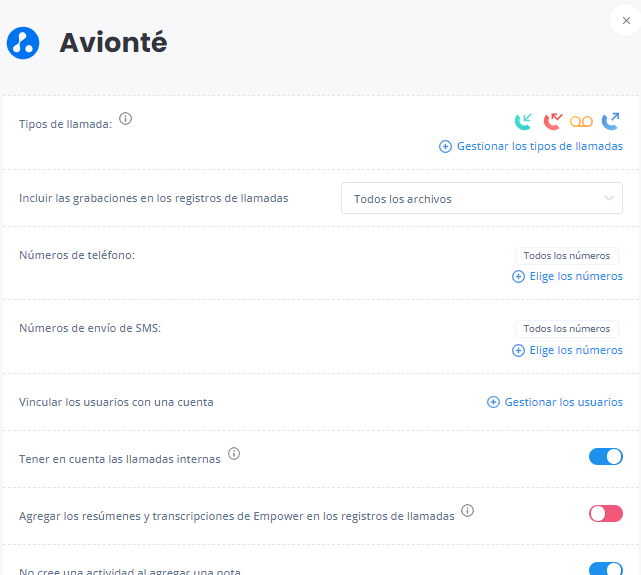Click the Avionté title text
Screen dimensions: 641x575
(113, 43)
